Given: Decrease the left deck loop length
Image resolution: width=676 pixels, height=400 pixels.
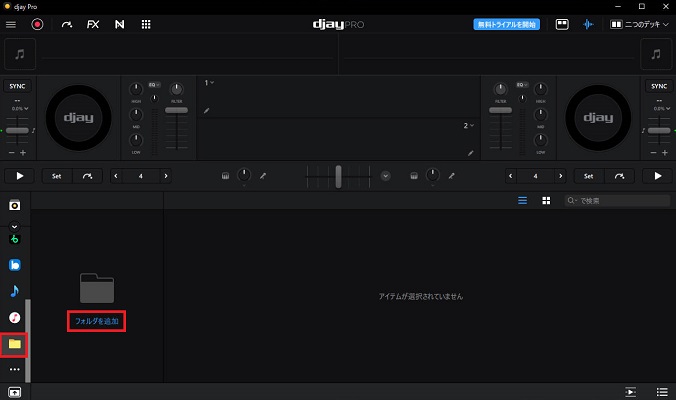Looking at the screenshot, I should click(116, 176).
